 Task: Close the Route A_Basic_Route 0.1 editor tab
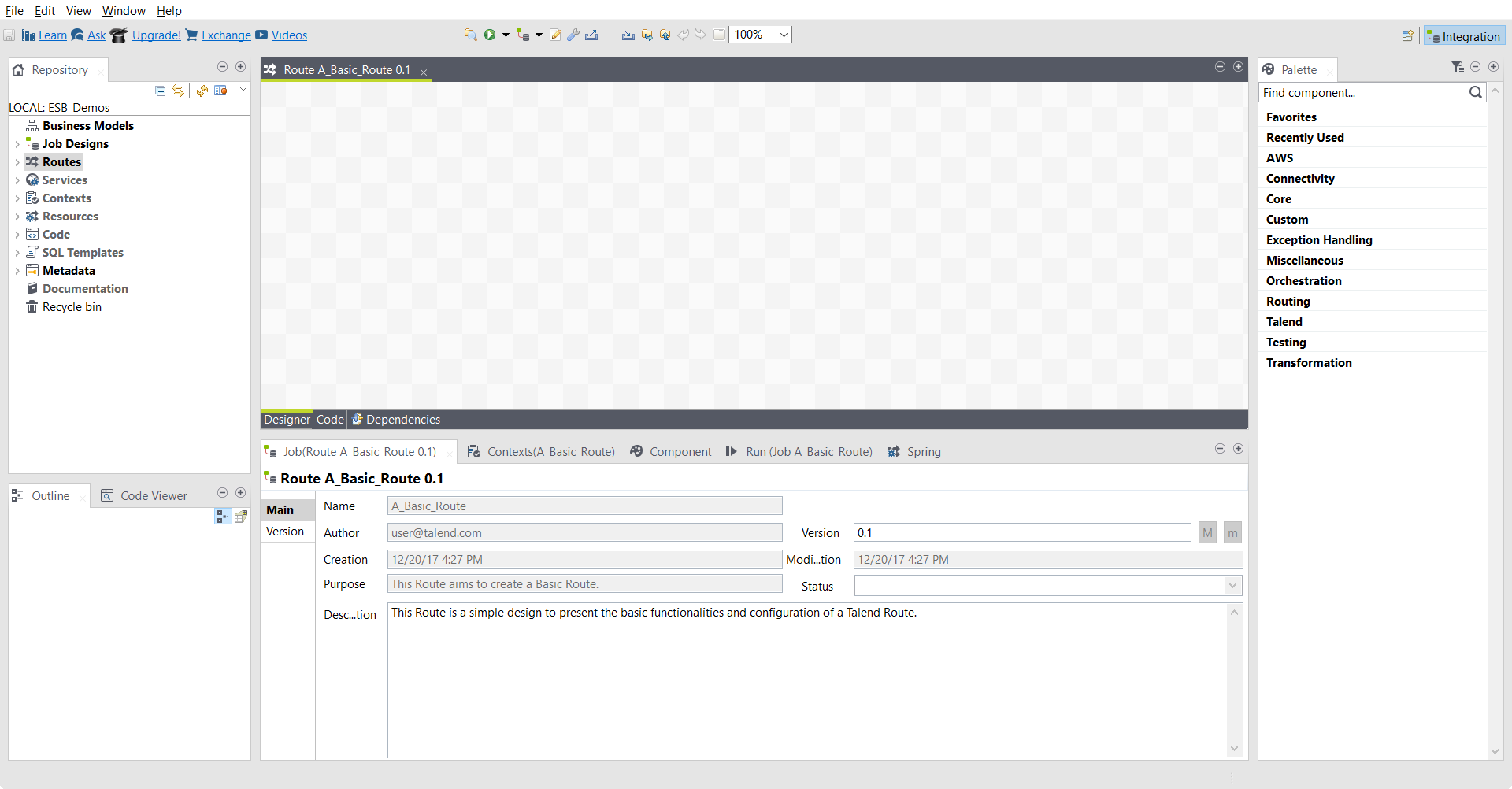424,72
